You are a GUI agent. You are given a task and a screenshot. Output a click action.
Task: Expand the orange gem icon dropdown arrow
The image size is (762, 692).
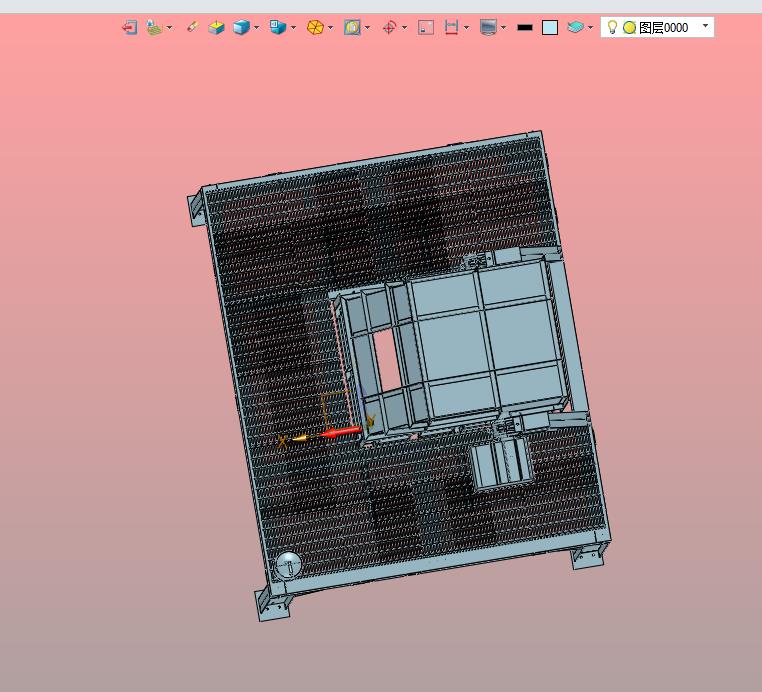click(x=330, y=28)
